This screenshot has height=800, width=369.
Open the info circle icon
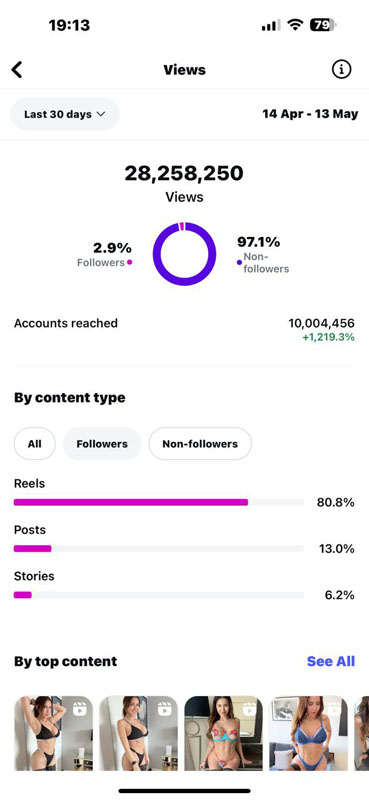(341, 69)
